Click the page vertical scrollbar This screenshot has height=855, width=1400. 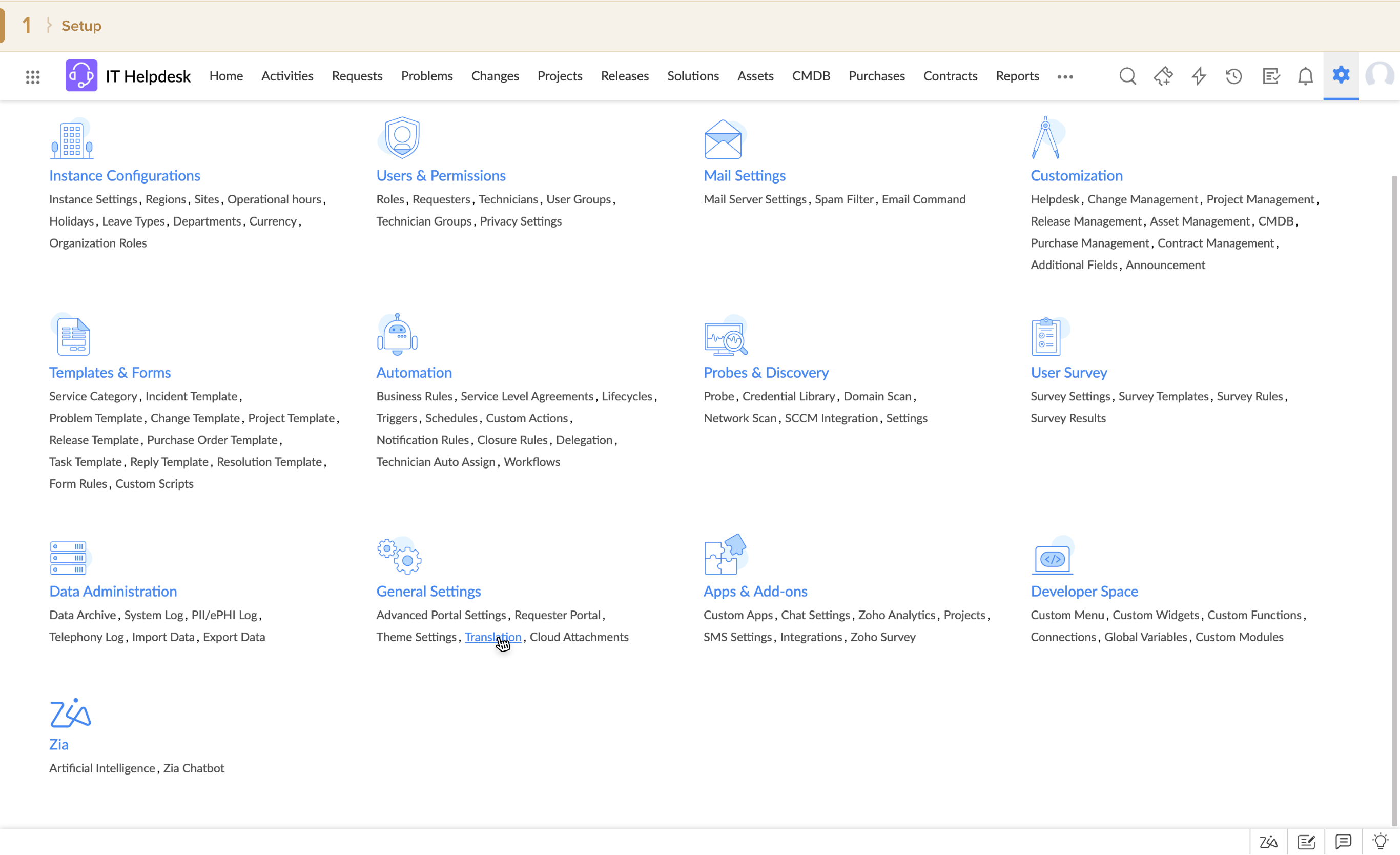1394,500
